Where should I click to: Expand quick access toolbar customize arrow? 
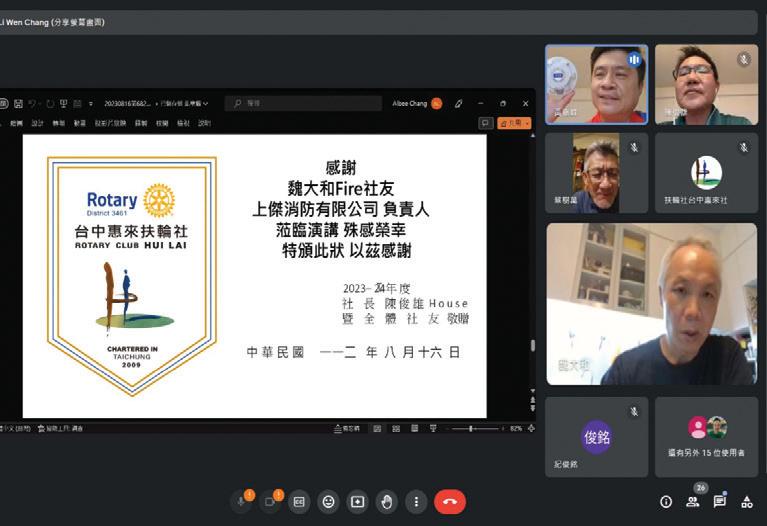pos(90,104)
